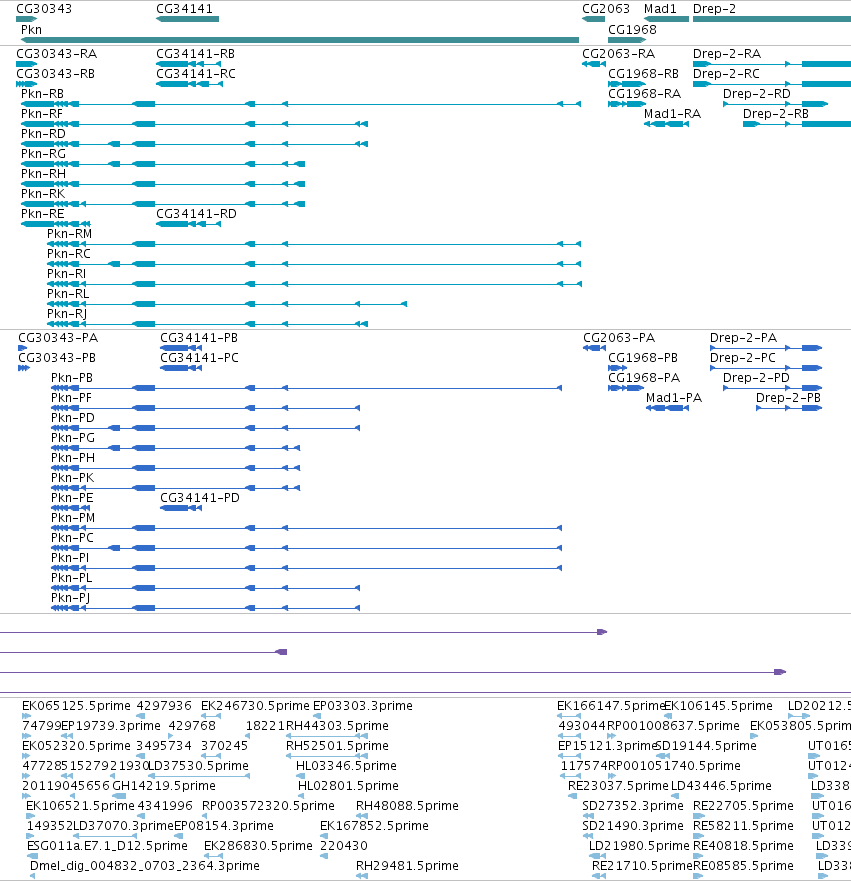Select the RH48088.5prime EST label

point(407,806)
